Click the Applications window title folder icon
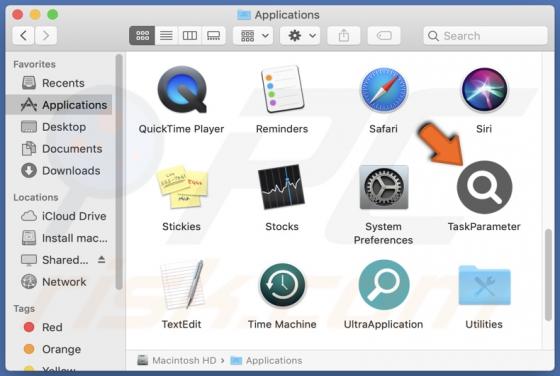The width and height of the screenshot is (560, 376). tap(244, 15)
